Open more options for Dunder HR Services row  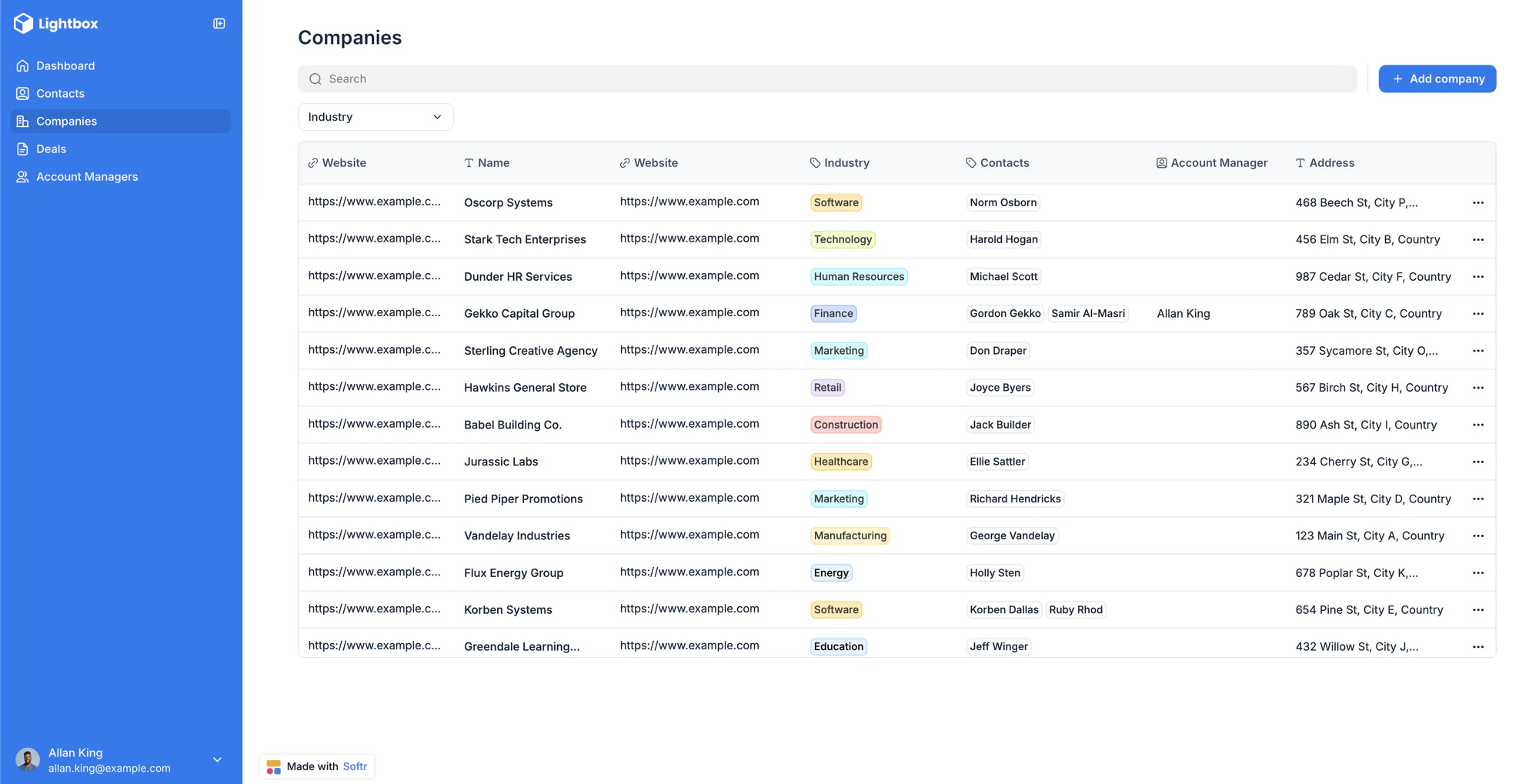[1477, 276]
